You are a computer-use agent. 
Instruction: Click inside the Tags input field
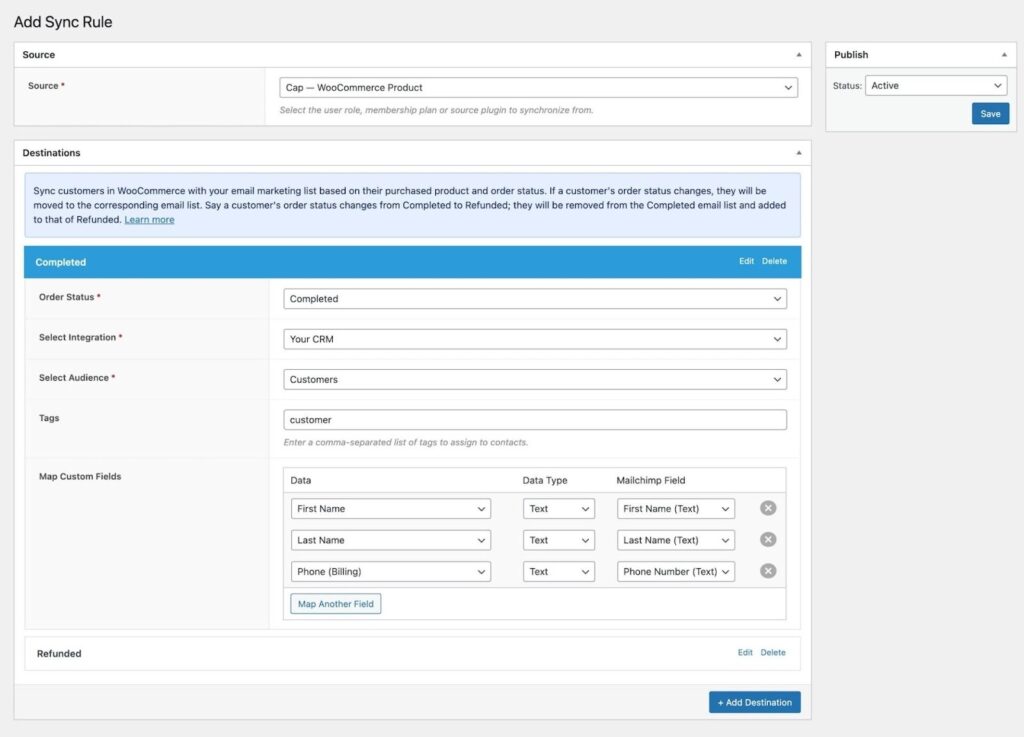point(536,419)
